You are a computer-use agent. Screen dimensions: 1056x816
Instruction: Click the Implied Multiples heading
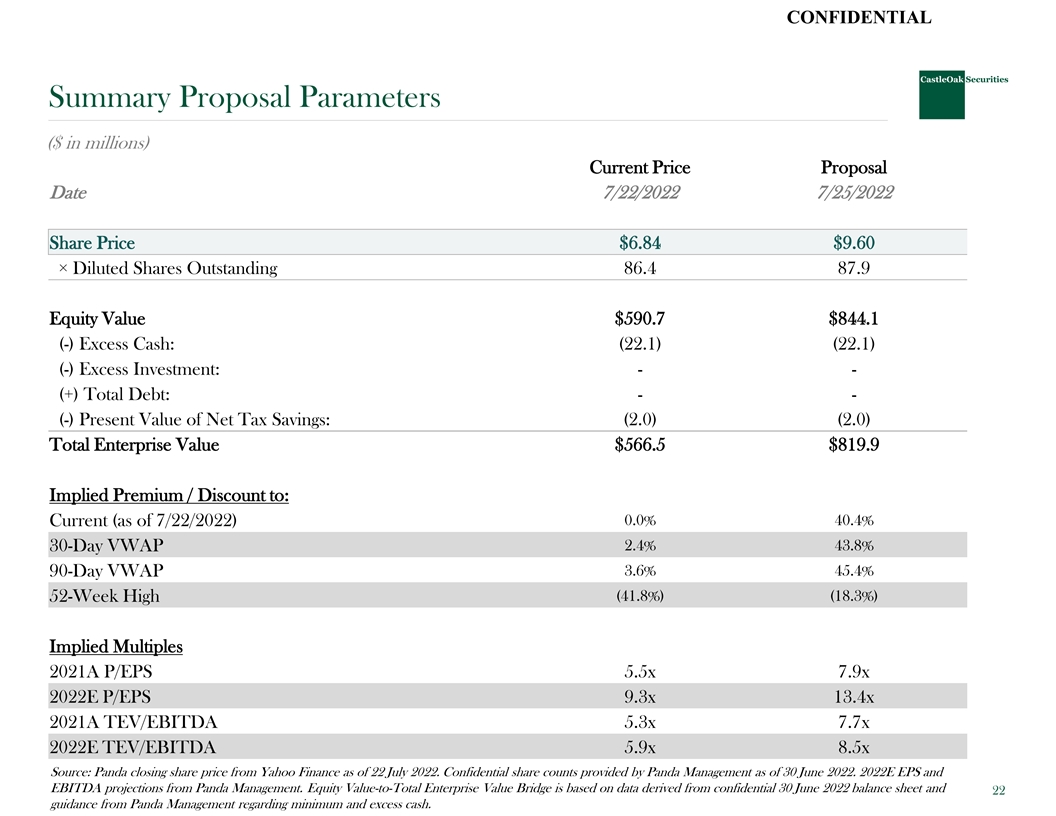coord(116,646)
